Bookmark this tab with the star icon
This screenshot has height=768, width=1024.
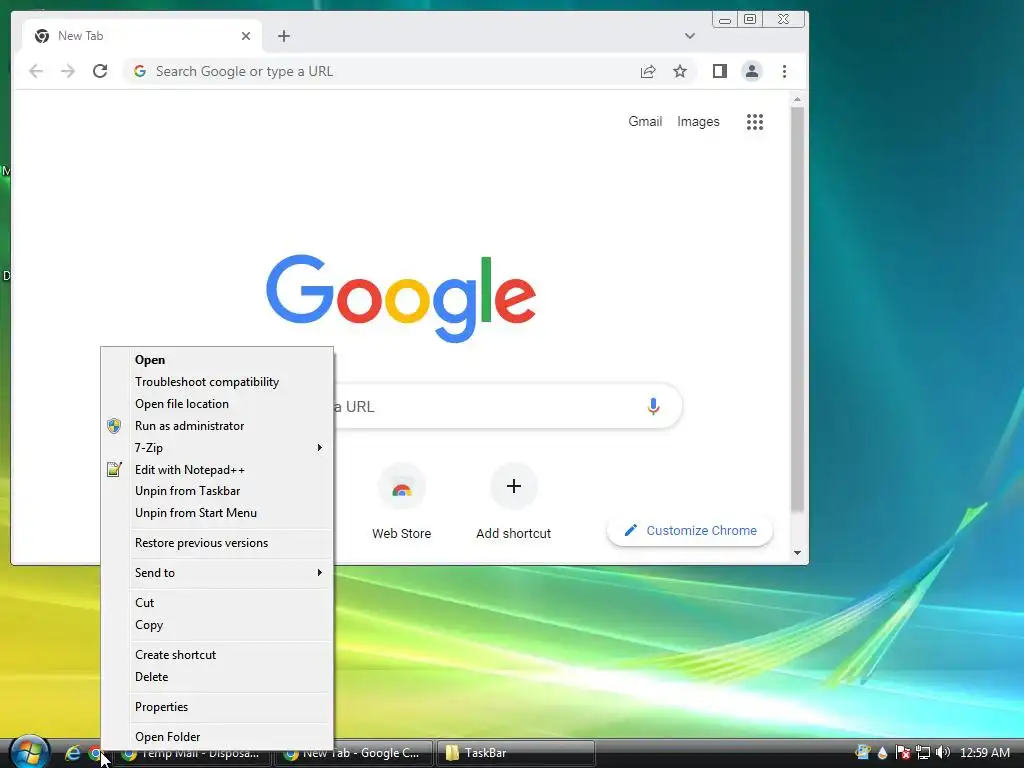[680, 71]
